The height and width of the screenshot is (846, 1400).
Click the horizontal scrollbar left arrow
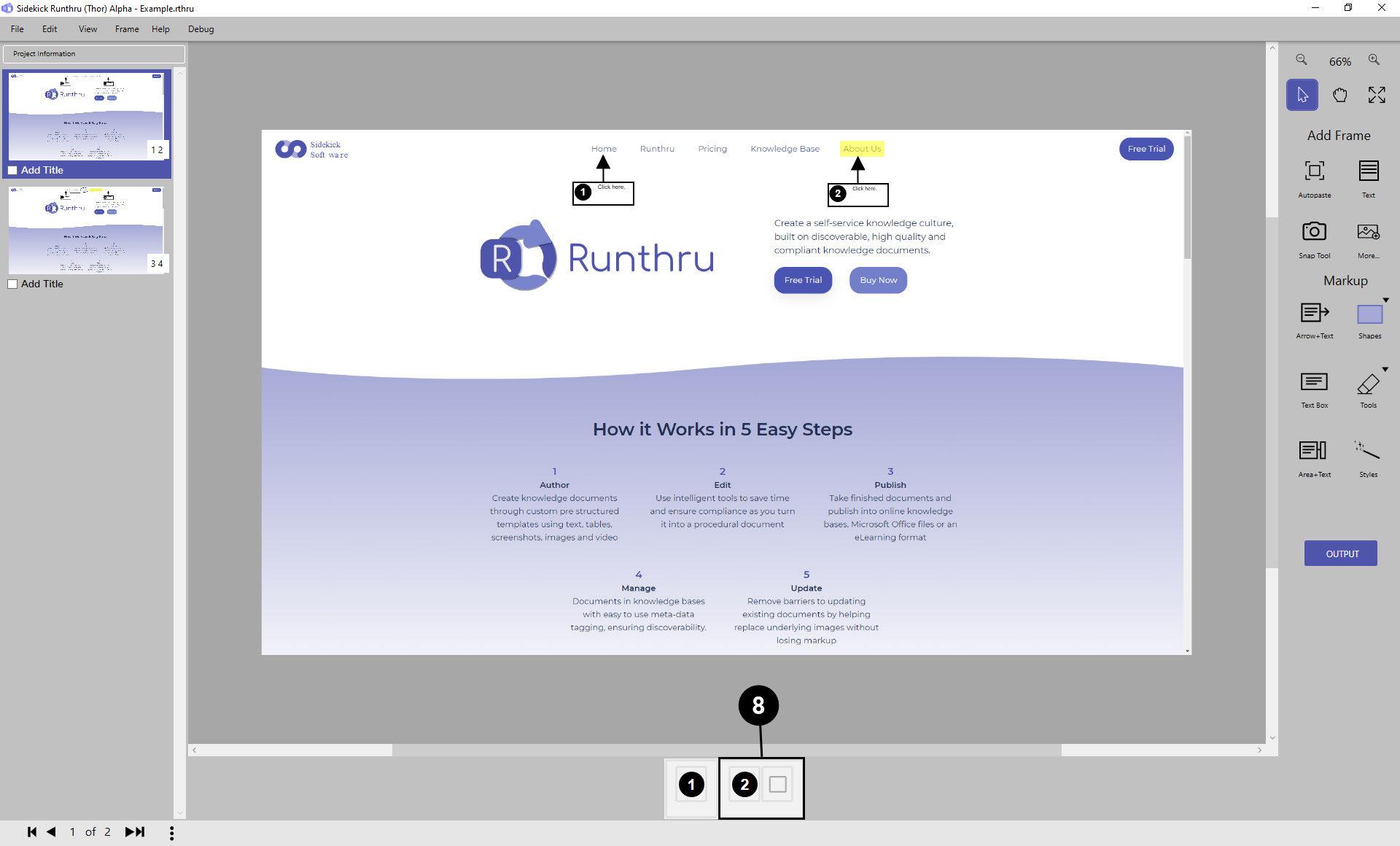tap(194, 750)
